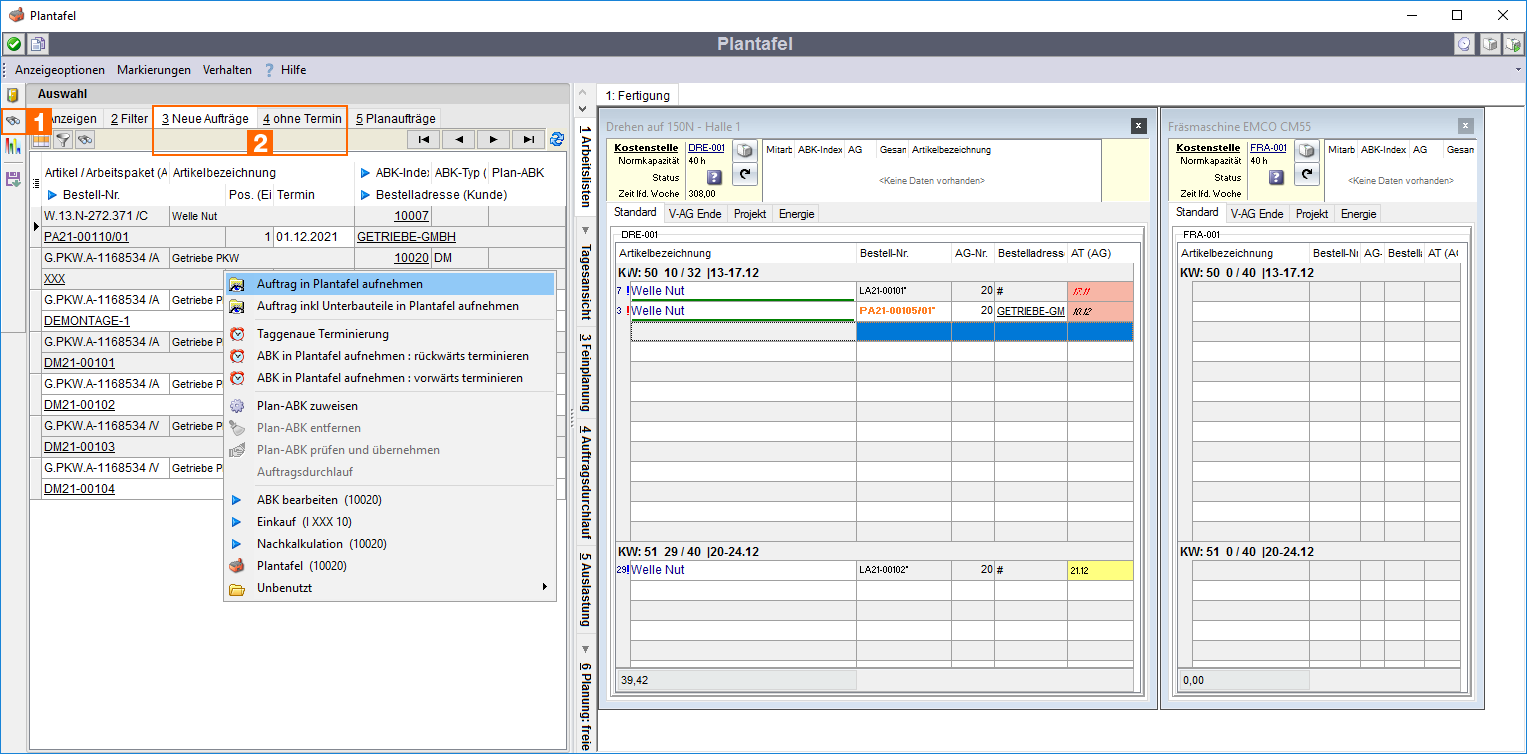Jump to the last record in Auswahl
Screen dimensions: 1527x754
tap(528, 139)
